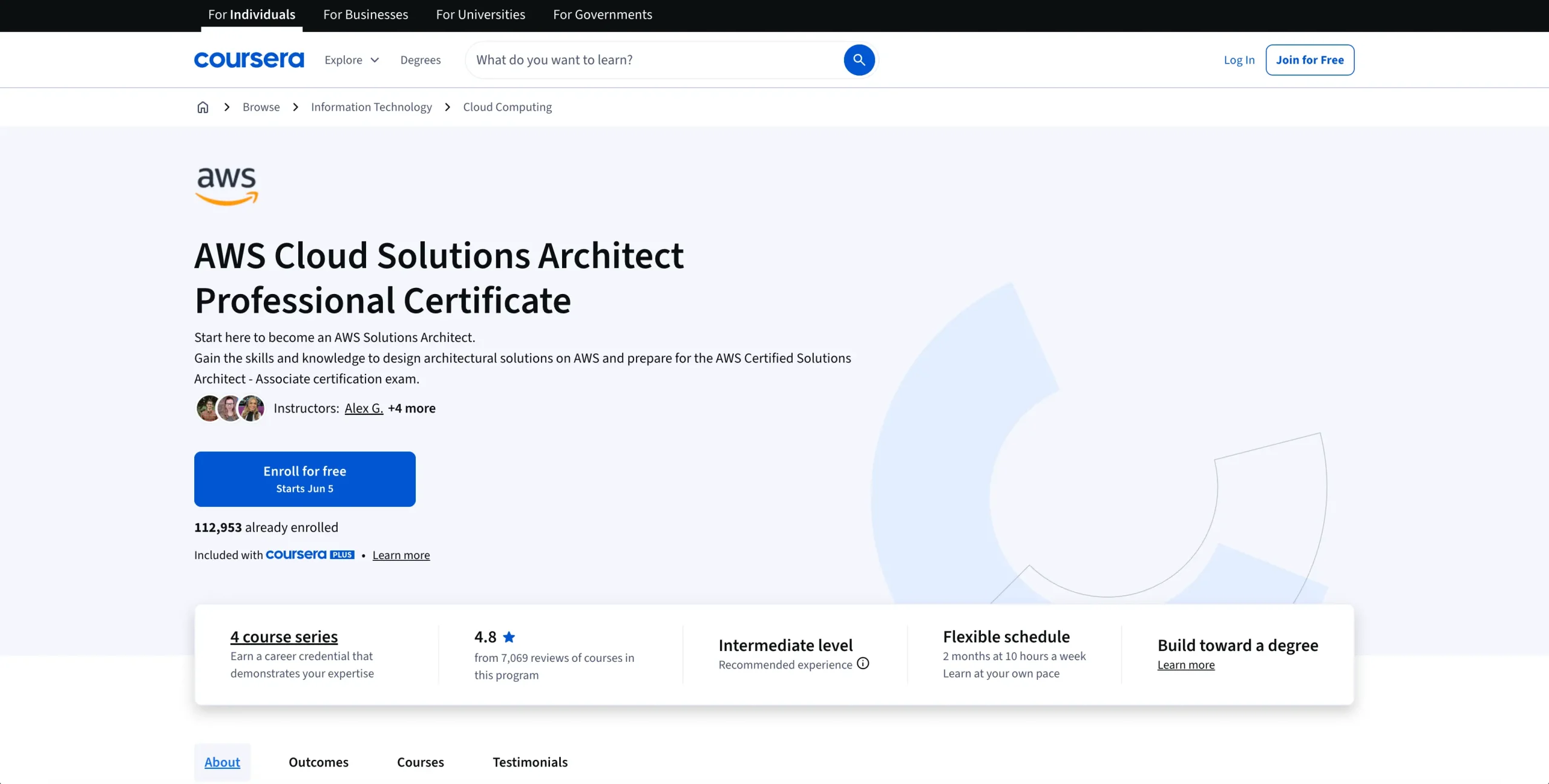Click the instructor avatars thumbnail
Viewport: 1549px width, 784px height.
coord(230,408)
